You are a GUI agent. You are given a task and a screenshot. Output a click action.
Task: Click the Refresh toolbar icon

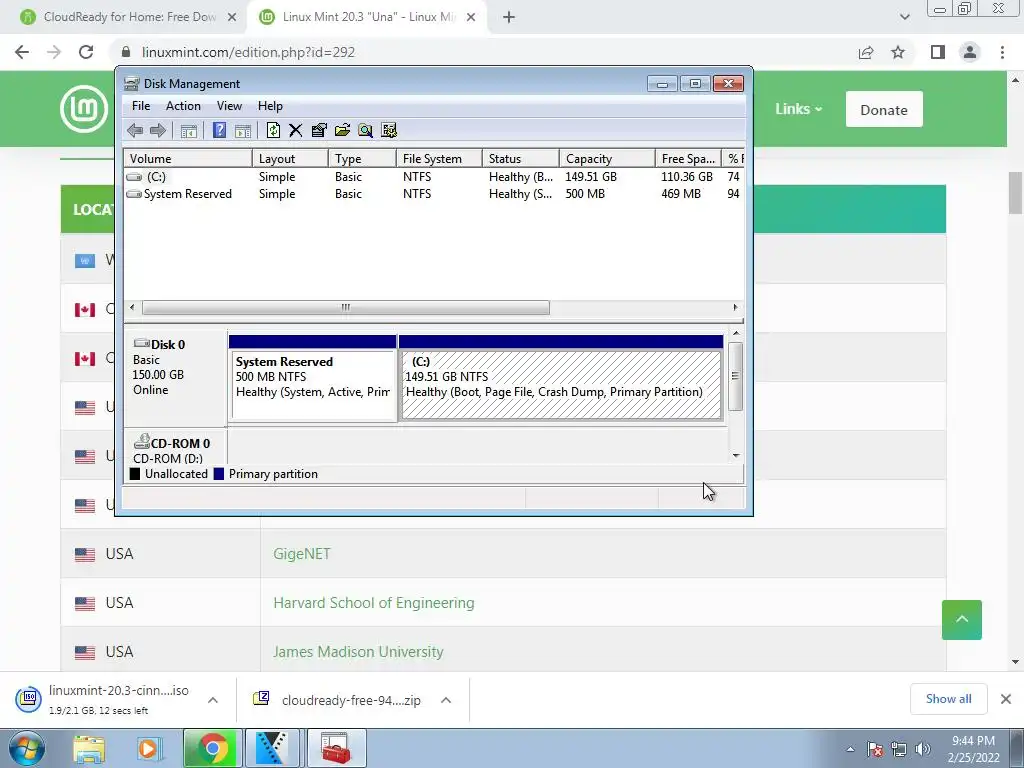pos(273,131)
